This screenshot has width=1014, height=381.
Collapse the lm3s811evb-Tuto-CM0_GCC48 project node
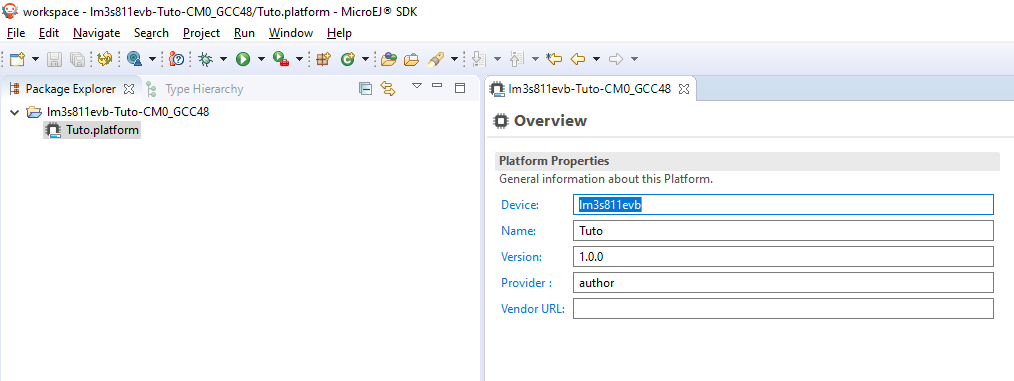point(14,112)
